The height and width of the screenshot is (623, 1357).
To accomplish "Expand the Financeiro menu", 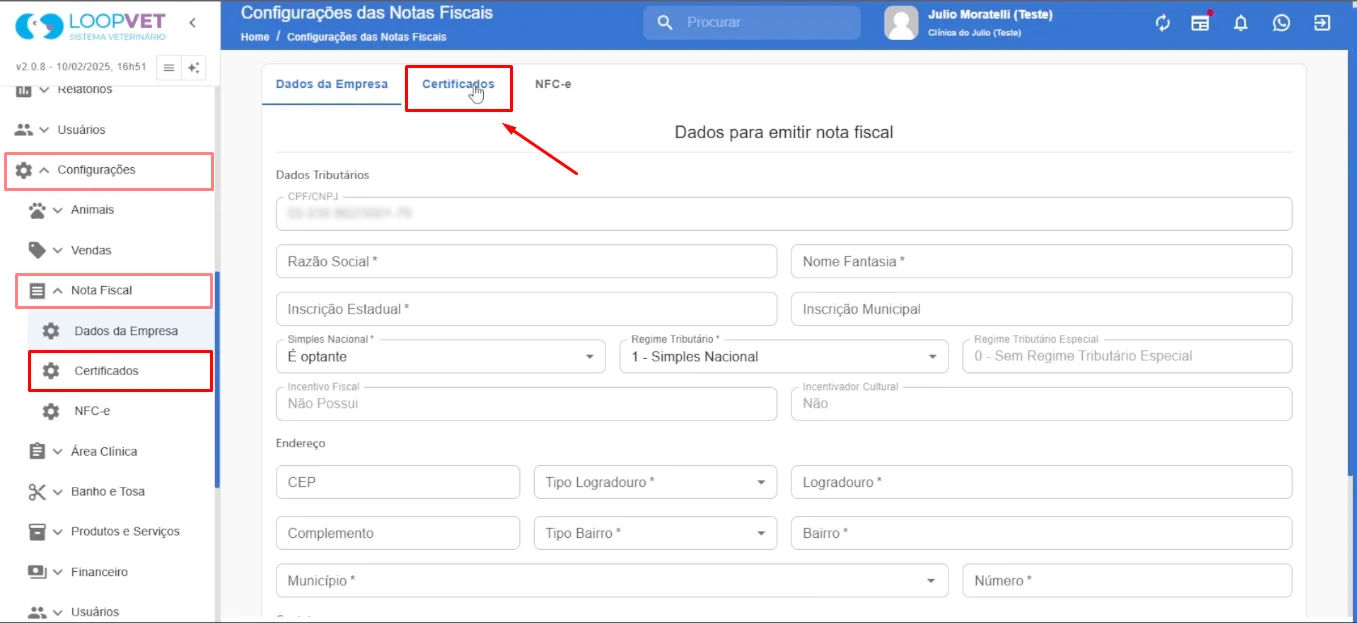I will click(58, 572).
